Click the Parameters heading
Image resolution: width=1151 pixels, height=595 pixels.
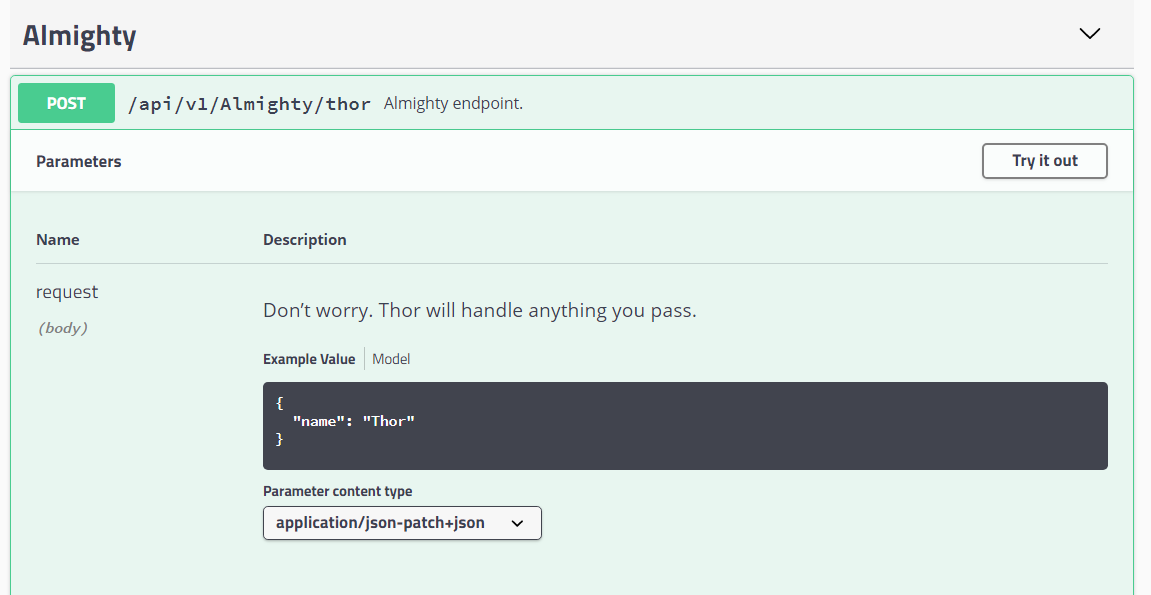78,160
